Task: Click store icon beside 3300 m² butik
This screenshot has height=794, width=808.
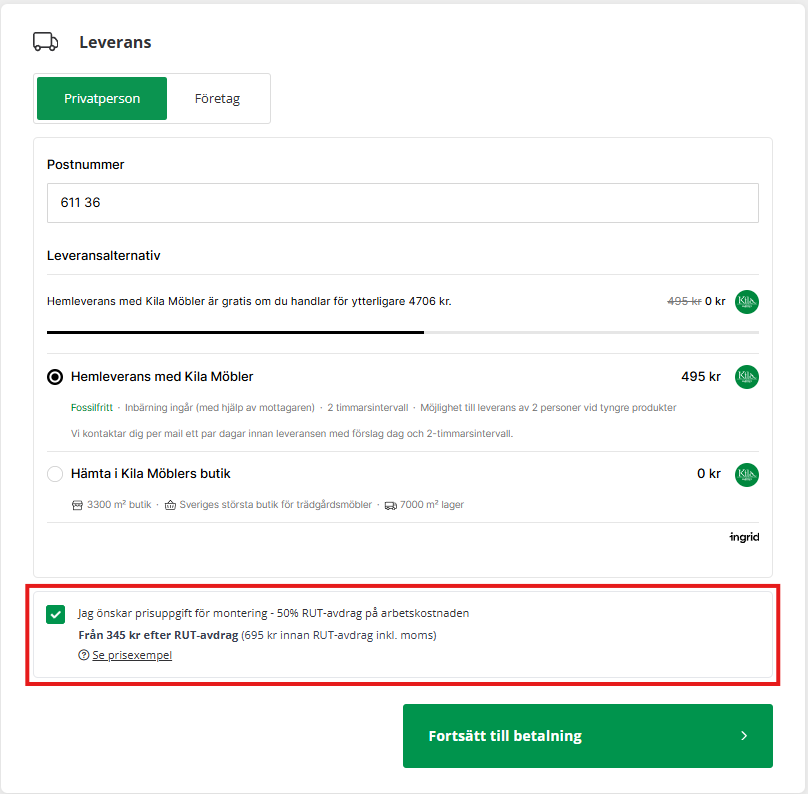Action: tap(77, 505)
